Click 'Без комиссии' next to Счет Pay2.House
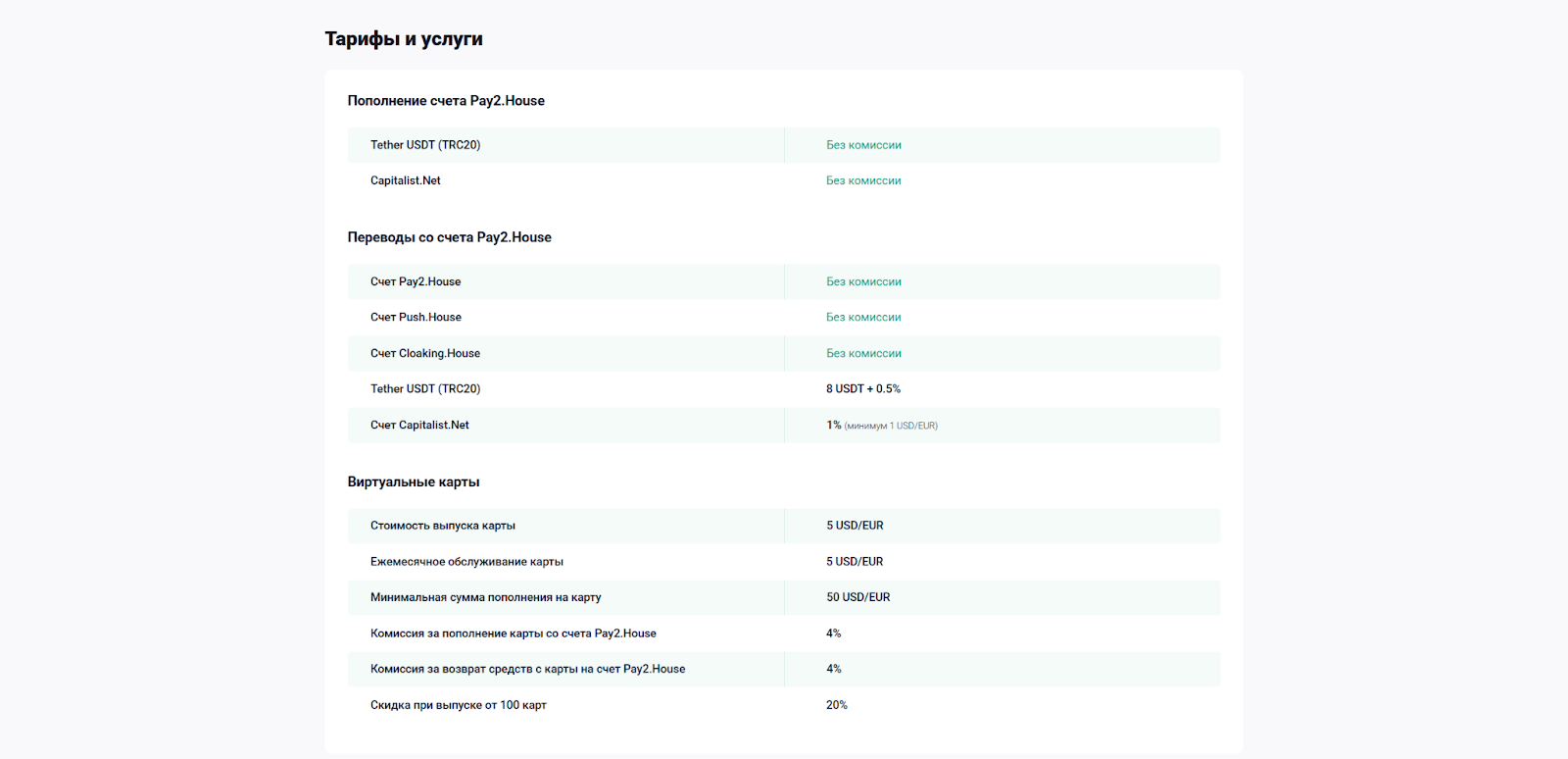 point(863,281)
